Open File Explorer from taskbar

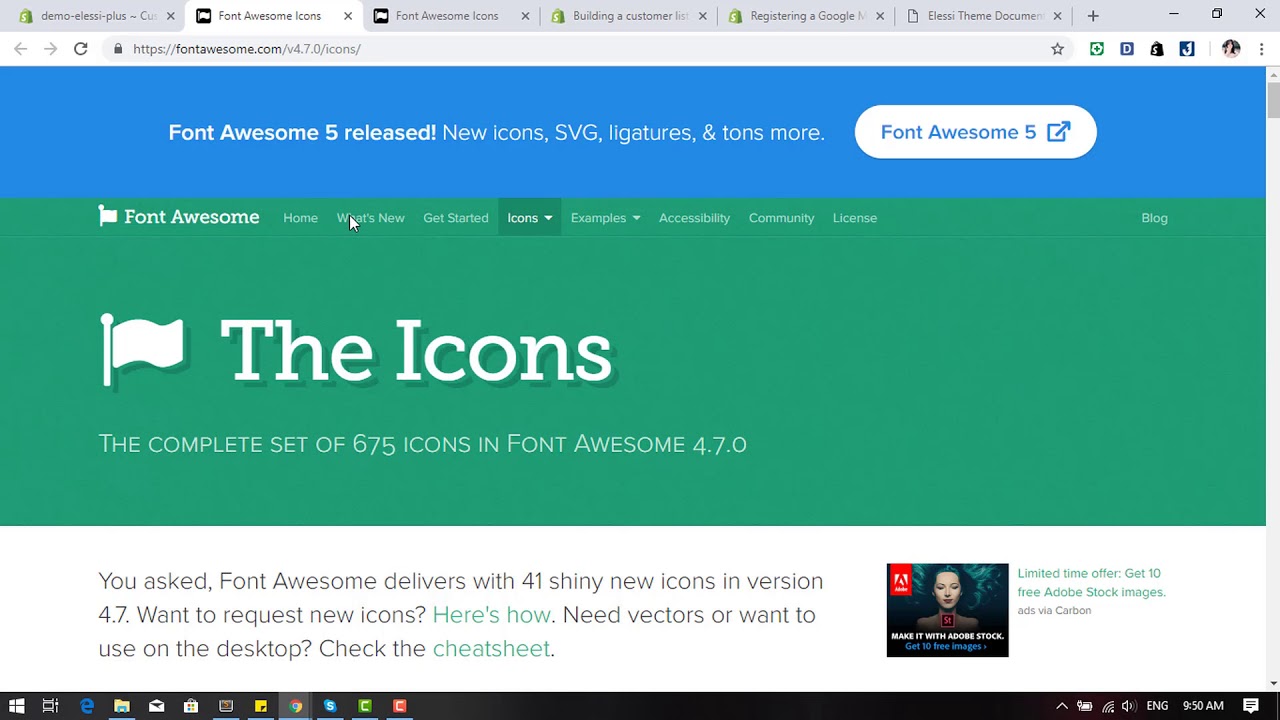coord(122,706)
